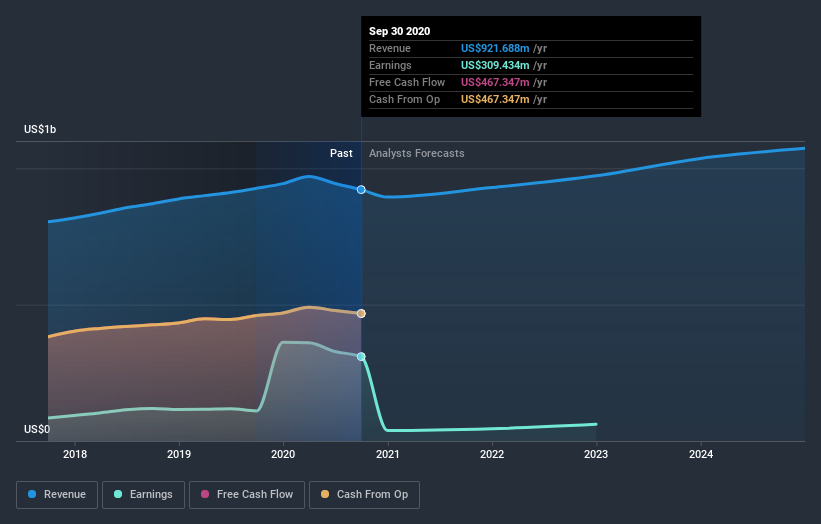The height and width of the screenshot is (524, 821).
Task: Toggle the Revenue legend button
Action: [x=57, y=495]
